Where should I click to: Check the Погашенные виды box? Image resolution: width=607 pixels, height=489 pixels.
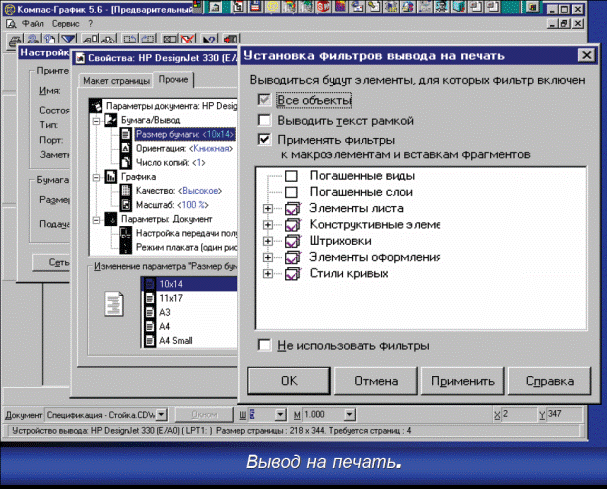pos(291,176)
